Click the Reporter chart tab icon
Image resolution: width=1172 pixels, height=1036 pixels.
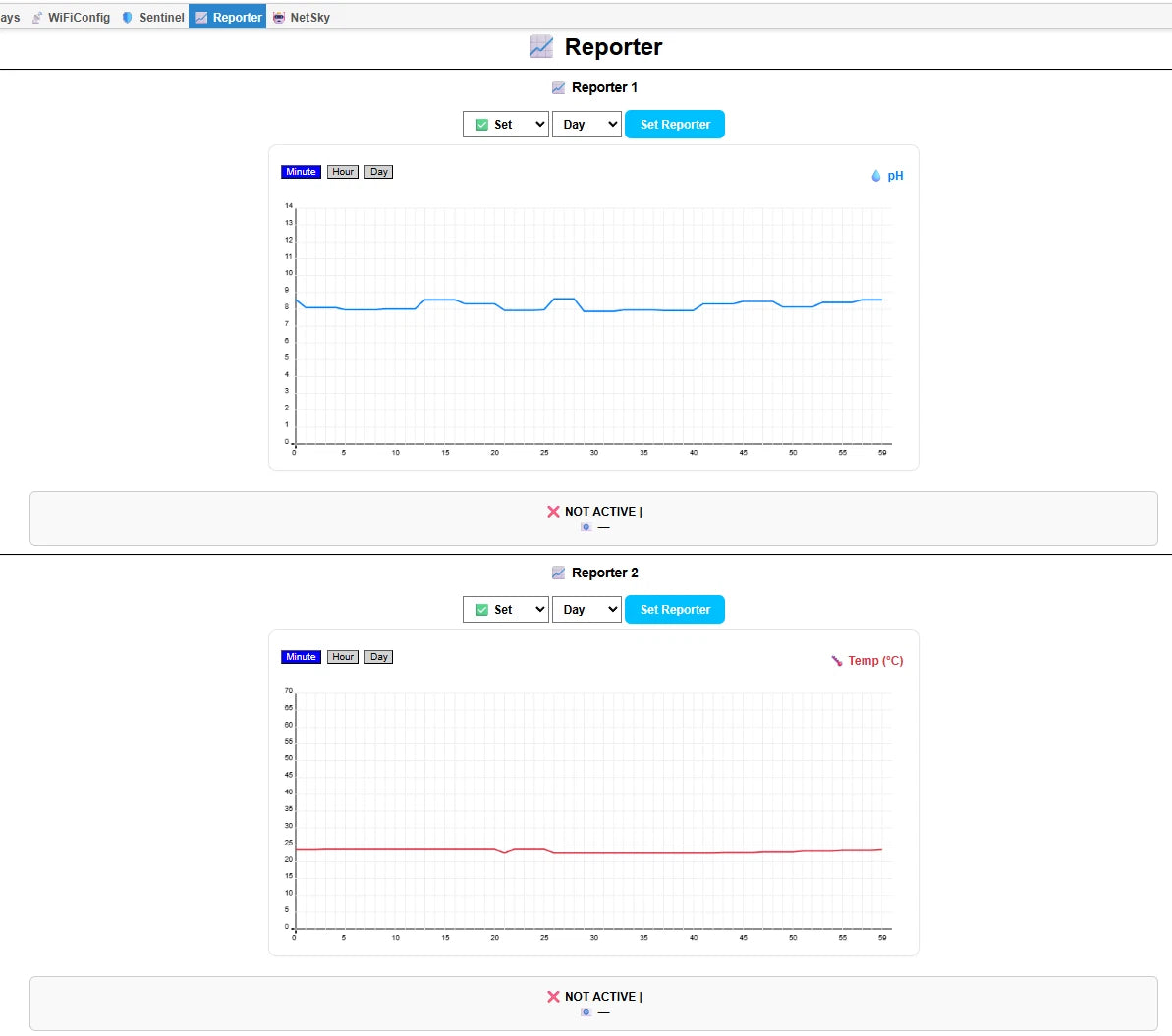[x=201, y=17]
